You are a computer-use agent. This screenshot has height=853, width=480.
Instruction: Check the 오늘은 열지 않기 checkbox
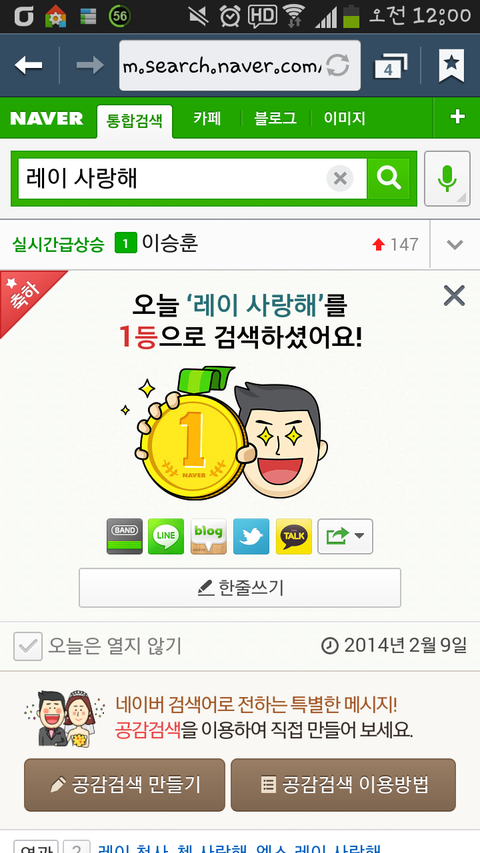pyautogui.click(x=28, y=646)
